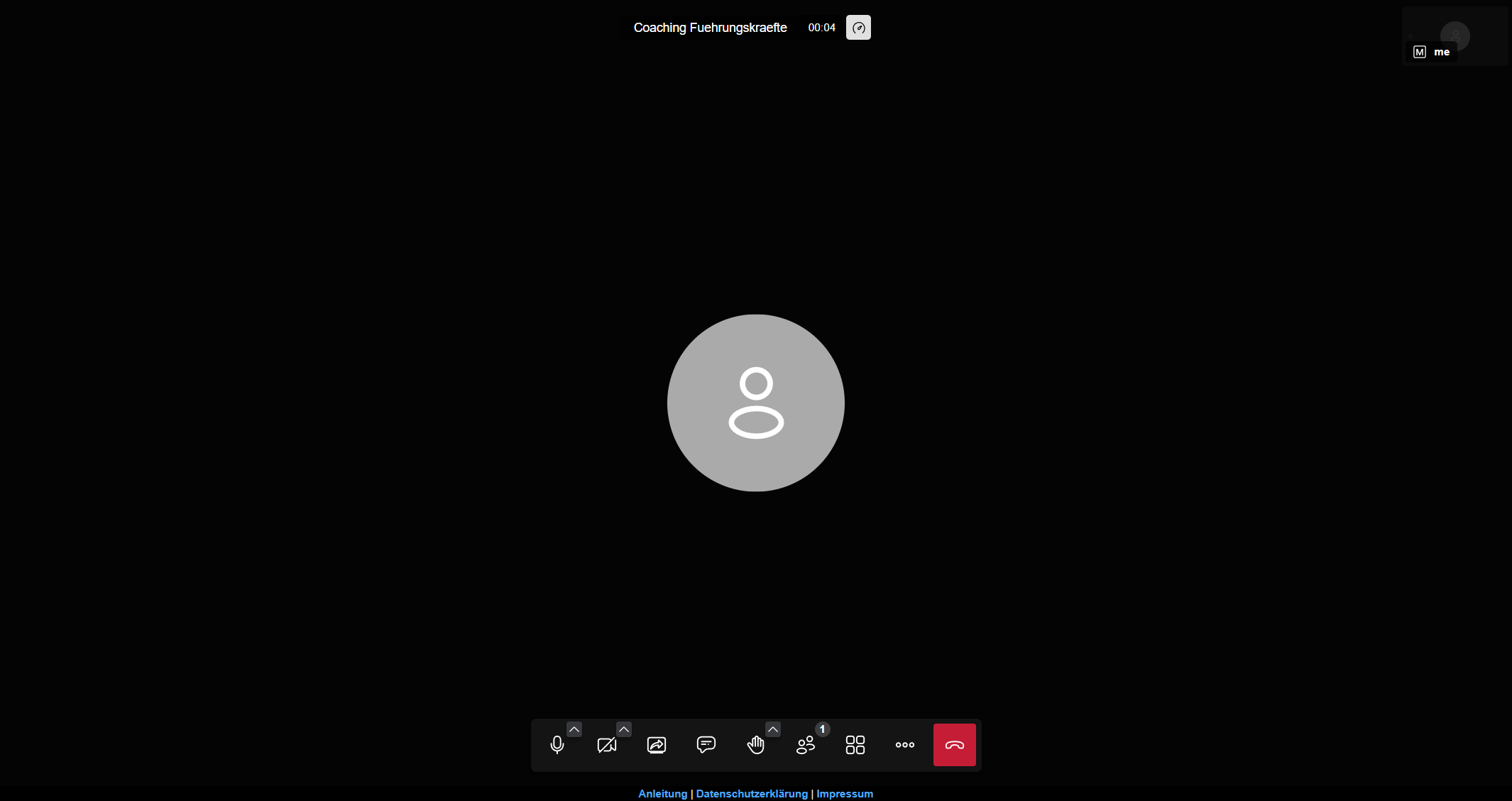Open the Datenschutzerklärung link
This screenshot has width=1512, height=801.
tap(752, 794)
